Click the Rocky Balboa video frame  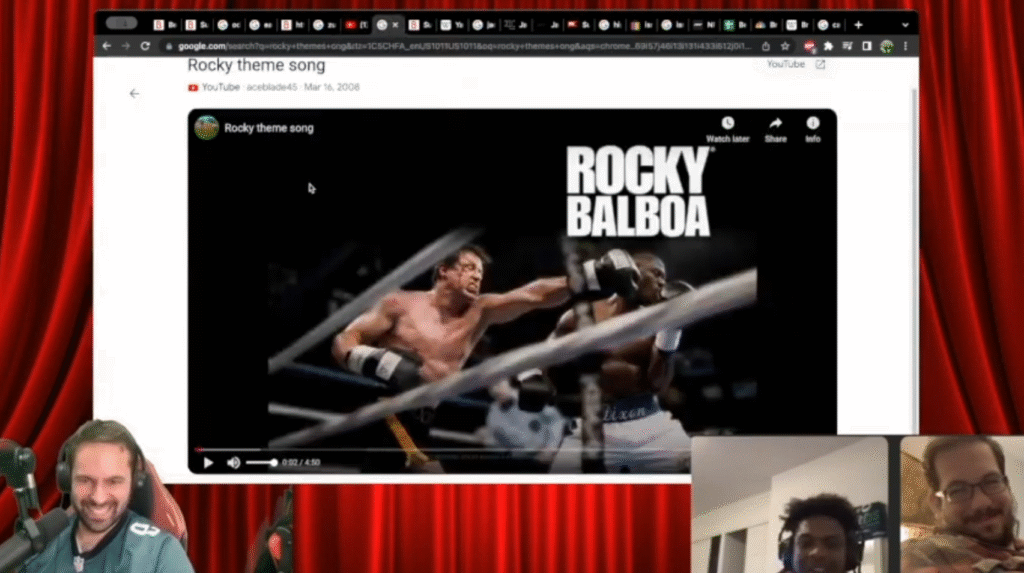[x=512, y=291]
